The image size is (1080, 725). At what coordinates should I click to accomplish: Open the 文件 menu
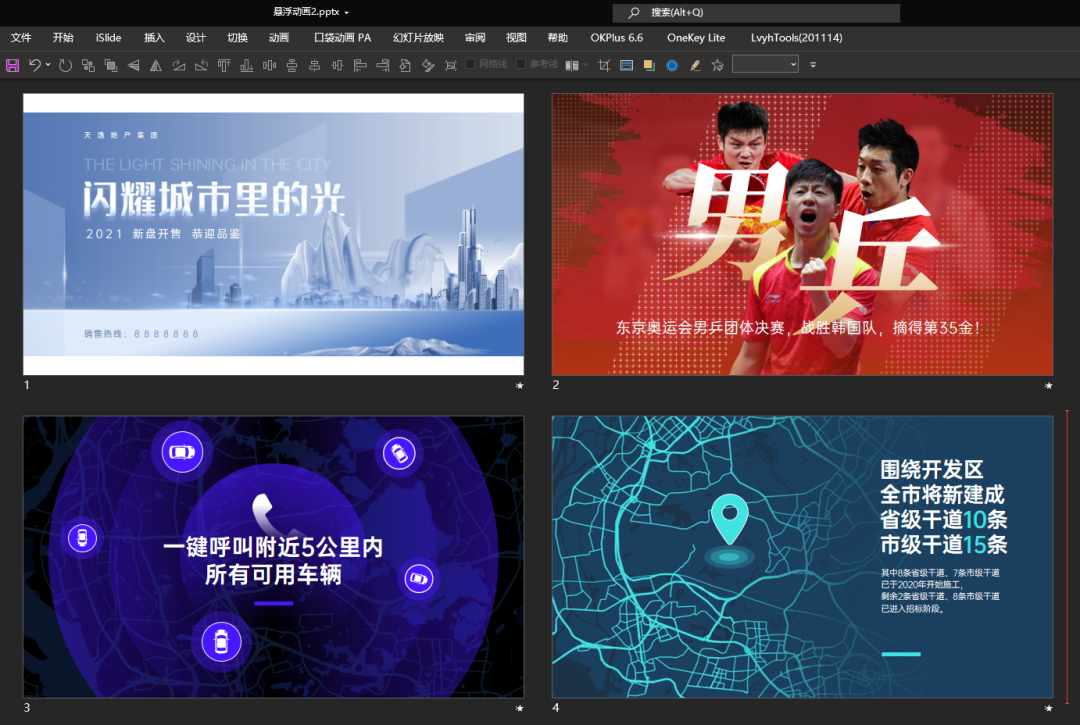pos(21,38)
